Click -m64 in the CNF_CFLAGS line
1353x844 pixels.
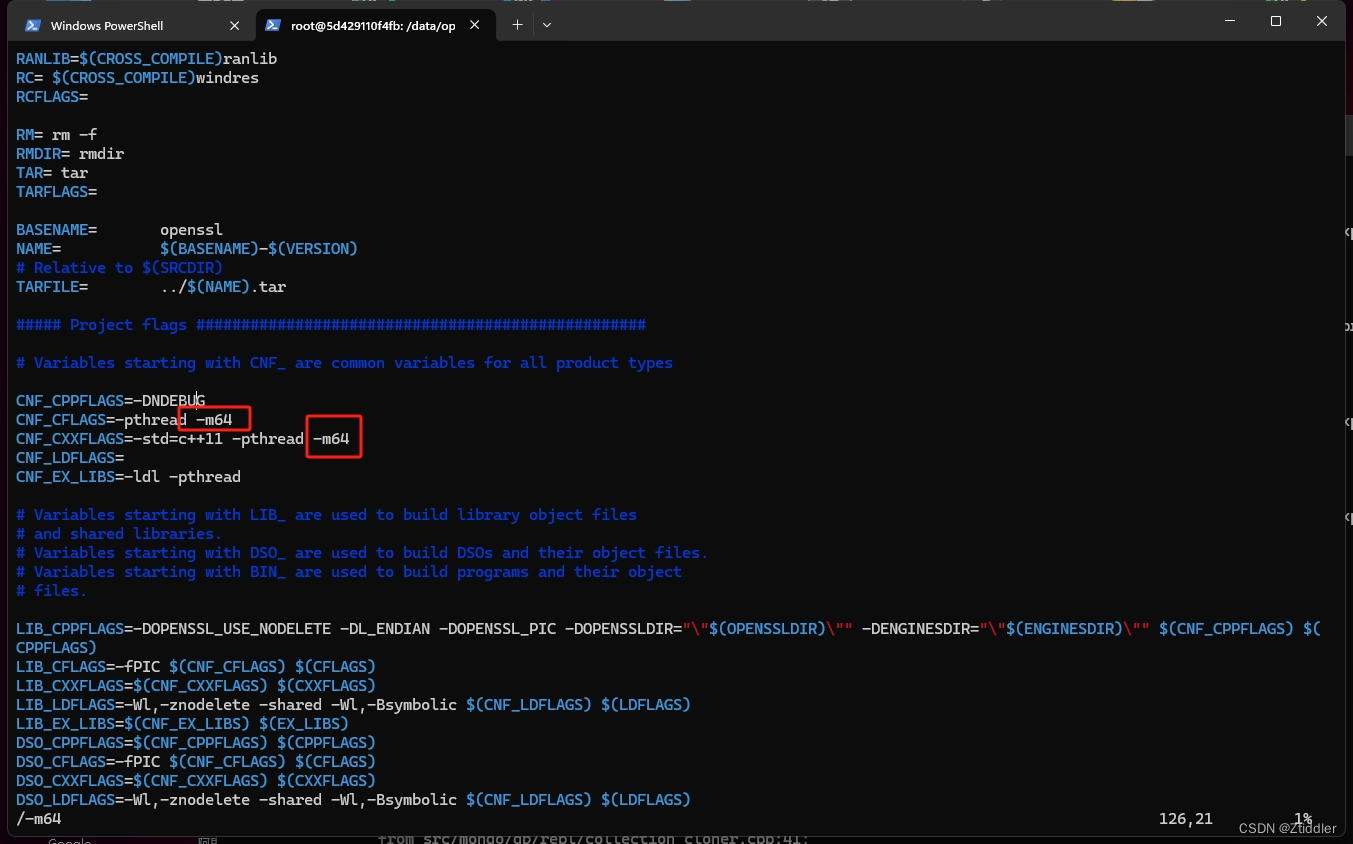[214, 420]
